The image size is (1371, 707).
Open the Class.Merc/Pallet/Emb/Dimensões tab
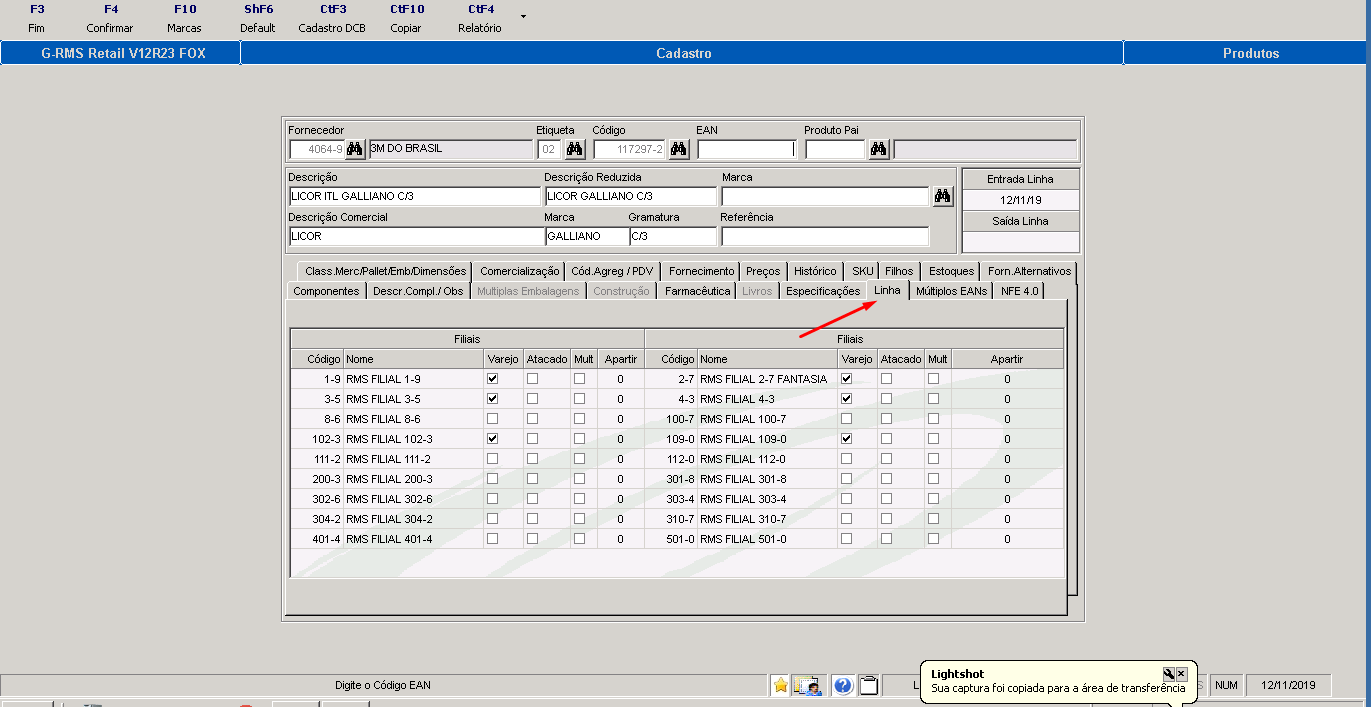[385, 271]
